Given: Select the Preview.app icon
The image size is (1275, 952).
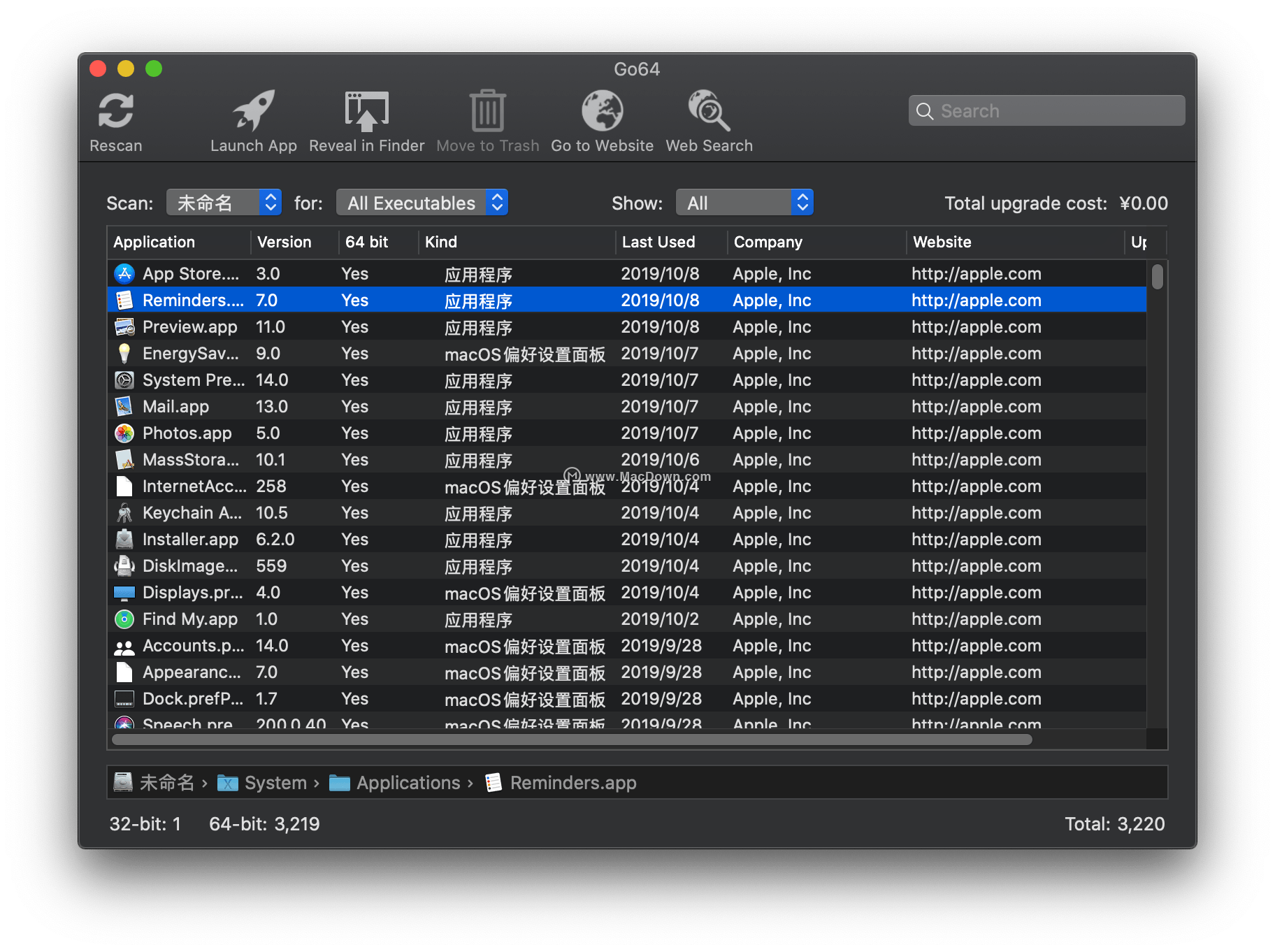Looking at the screenshot, I should pyautogui.click(x=124, y=326).
